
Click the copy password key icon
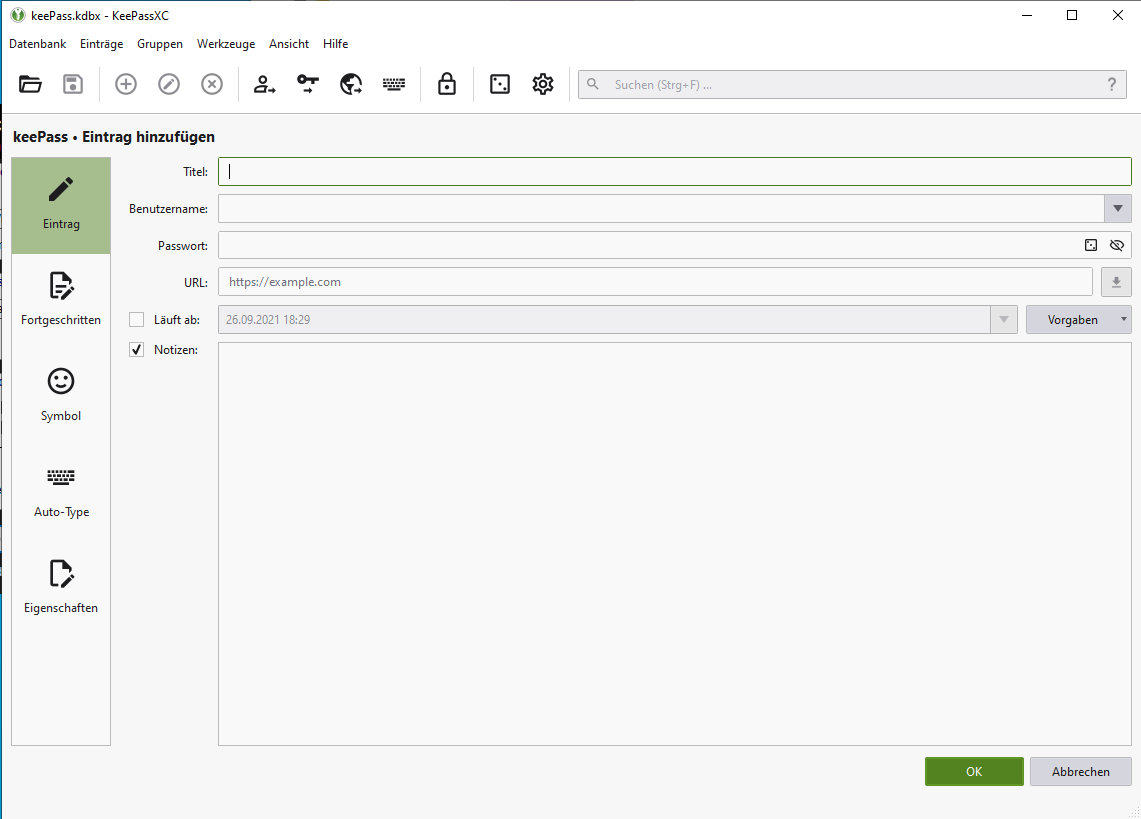307,85
